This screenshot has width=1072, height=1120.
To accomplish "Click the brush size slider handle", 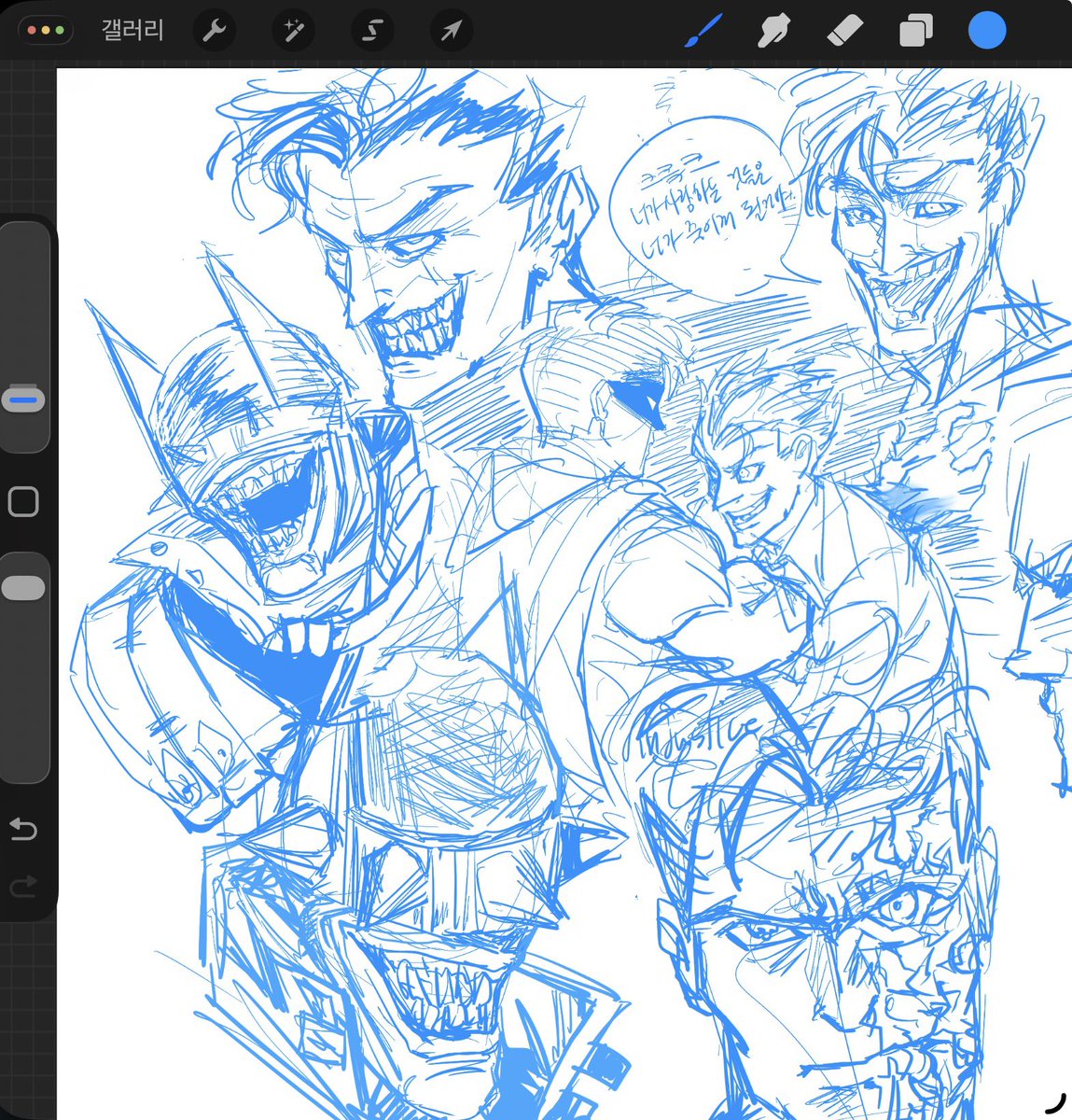I will click(x=23, y=399).
